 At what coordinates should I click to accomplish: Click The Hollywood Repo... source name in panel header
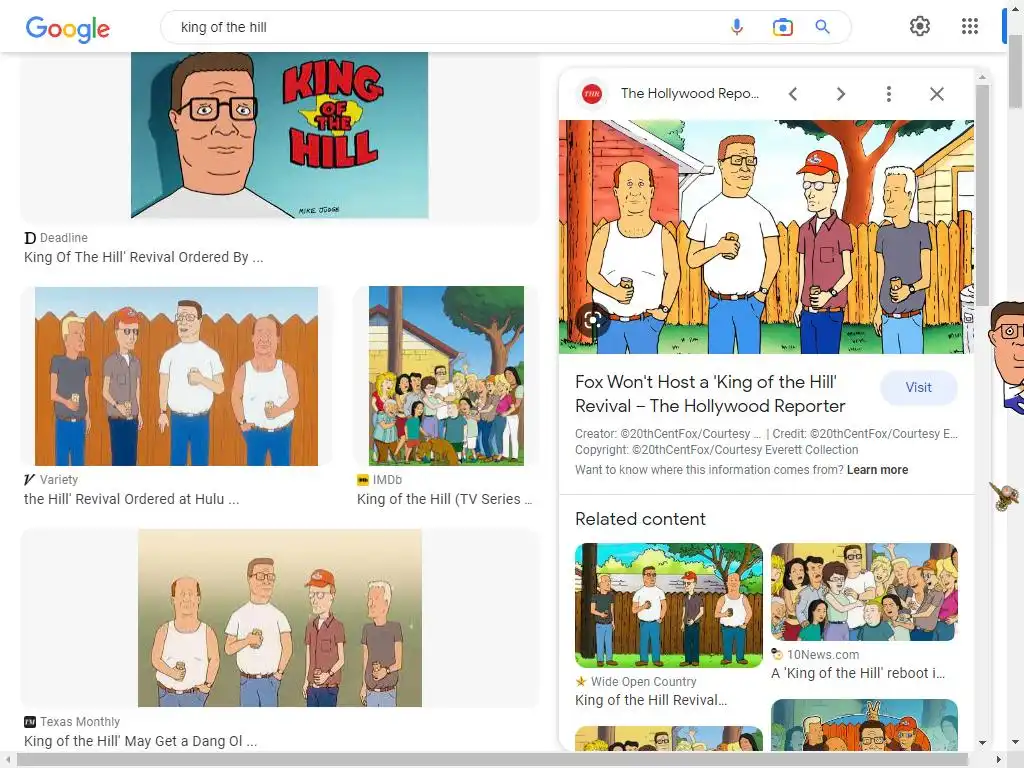pyautogui.click(x=690, y=93)
